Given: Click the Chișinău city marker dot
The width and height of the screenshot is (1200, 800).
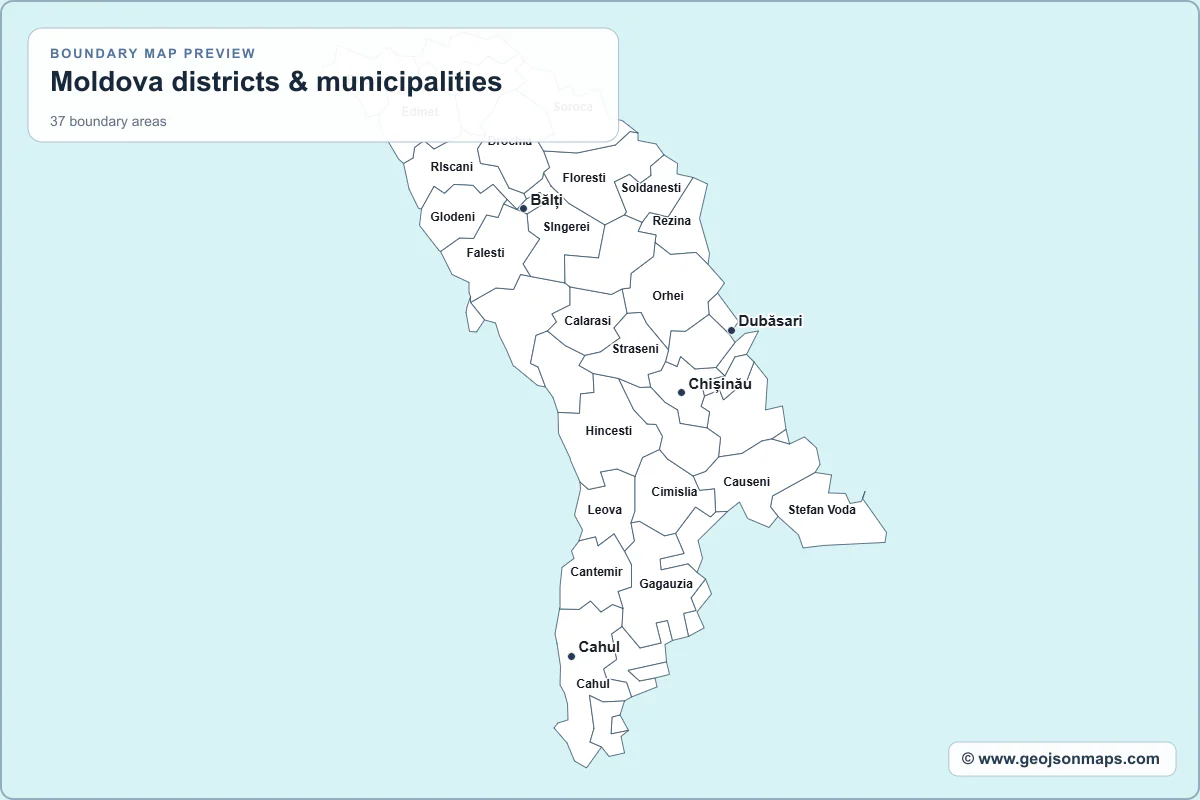Looking at the screenshot, I should point(681,392).
